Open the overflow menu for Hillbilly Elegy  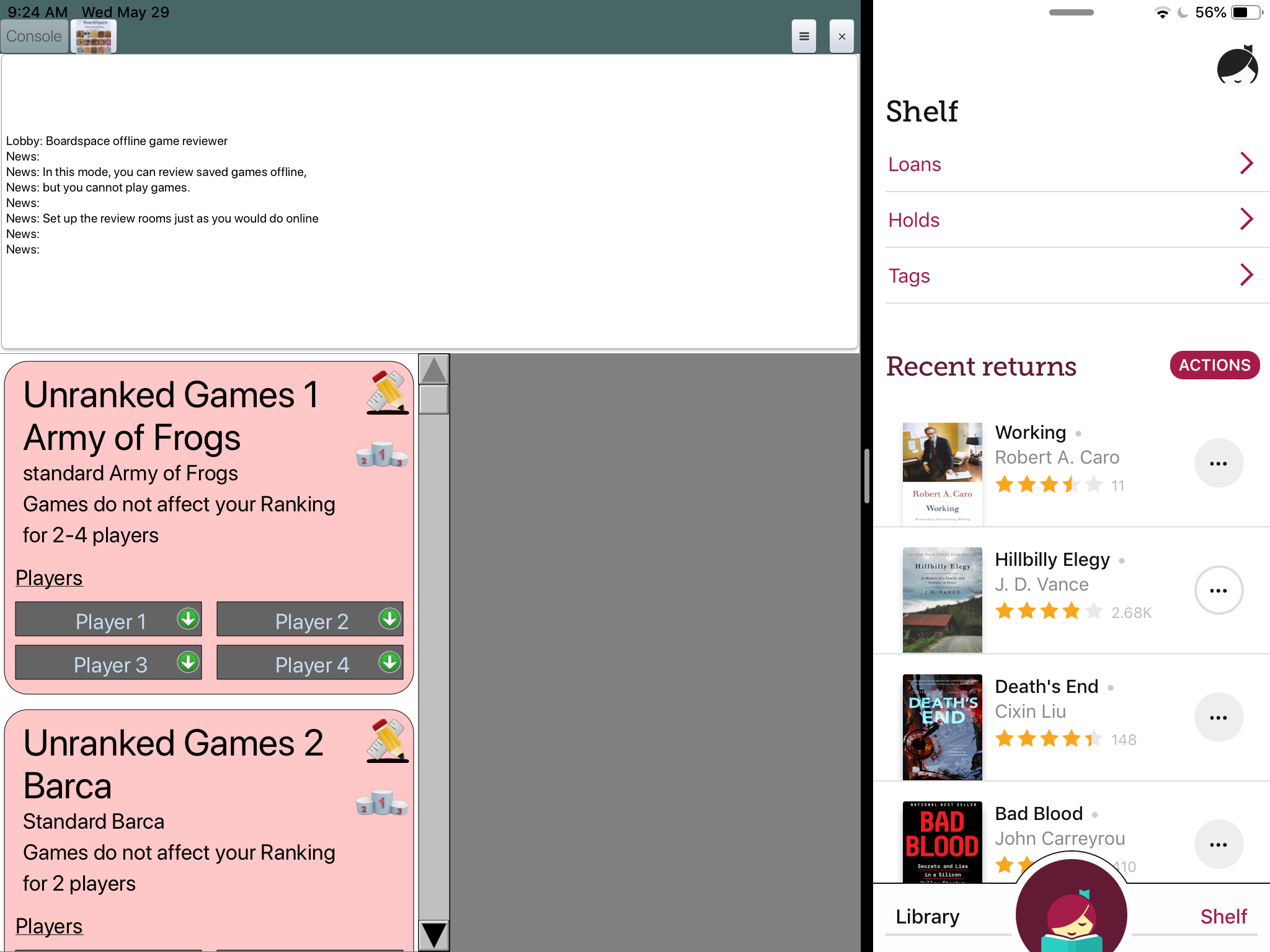(x=1219, y=590)
